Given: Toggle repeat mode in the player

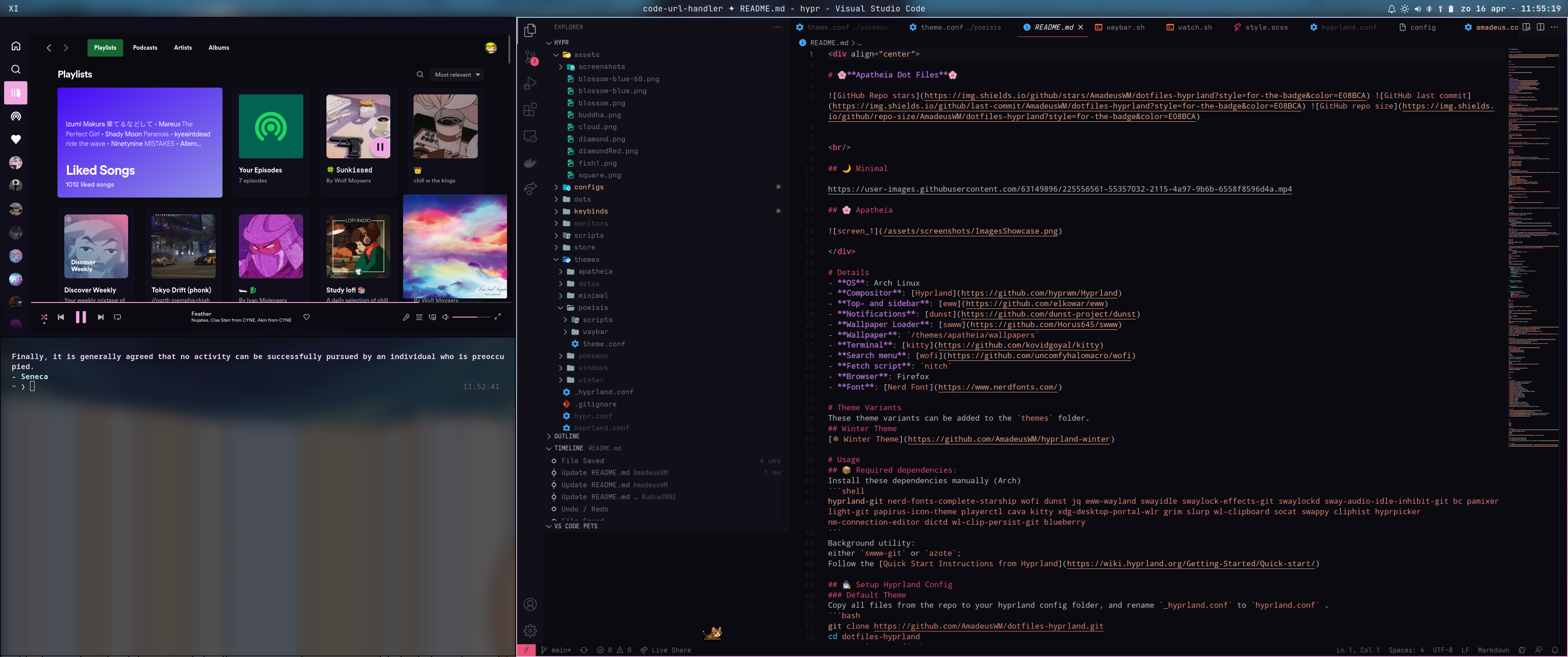Looking at the screenshot, I should [118, 317].
